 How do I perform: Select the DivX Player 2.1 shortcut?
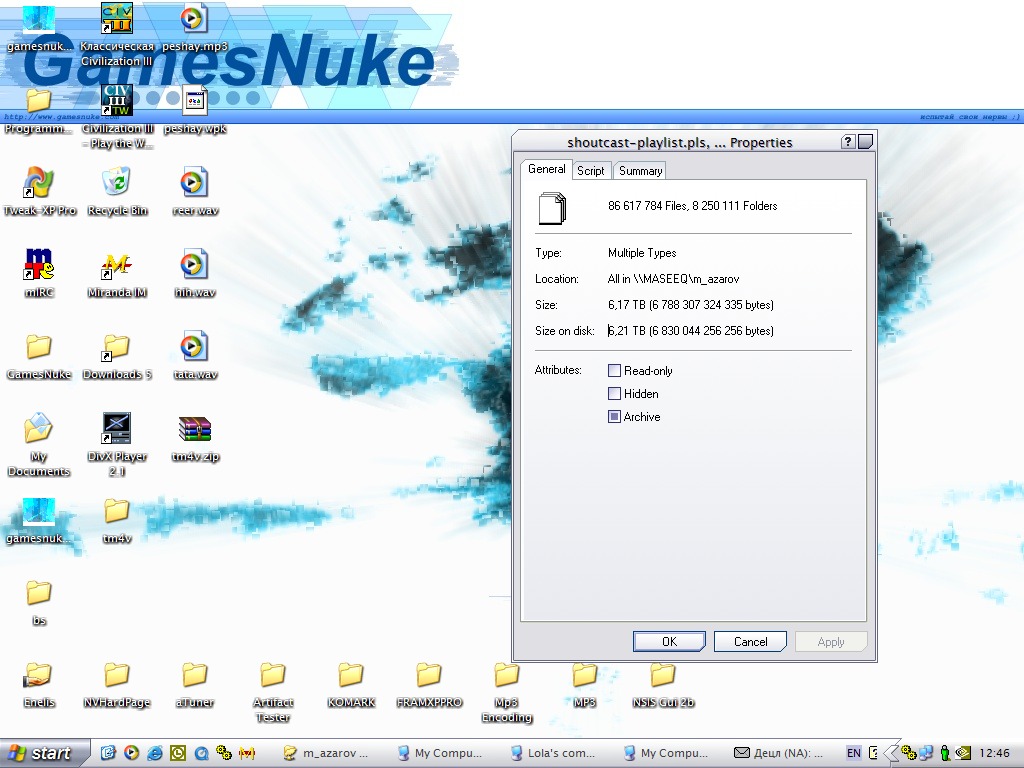116,430
